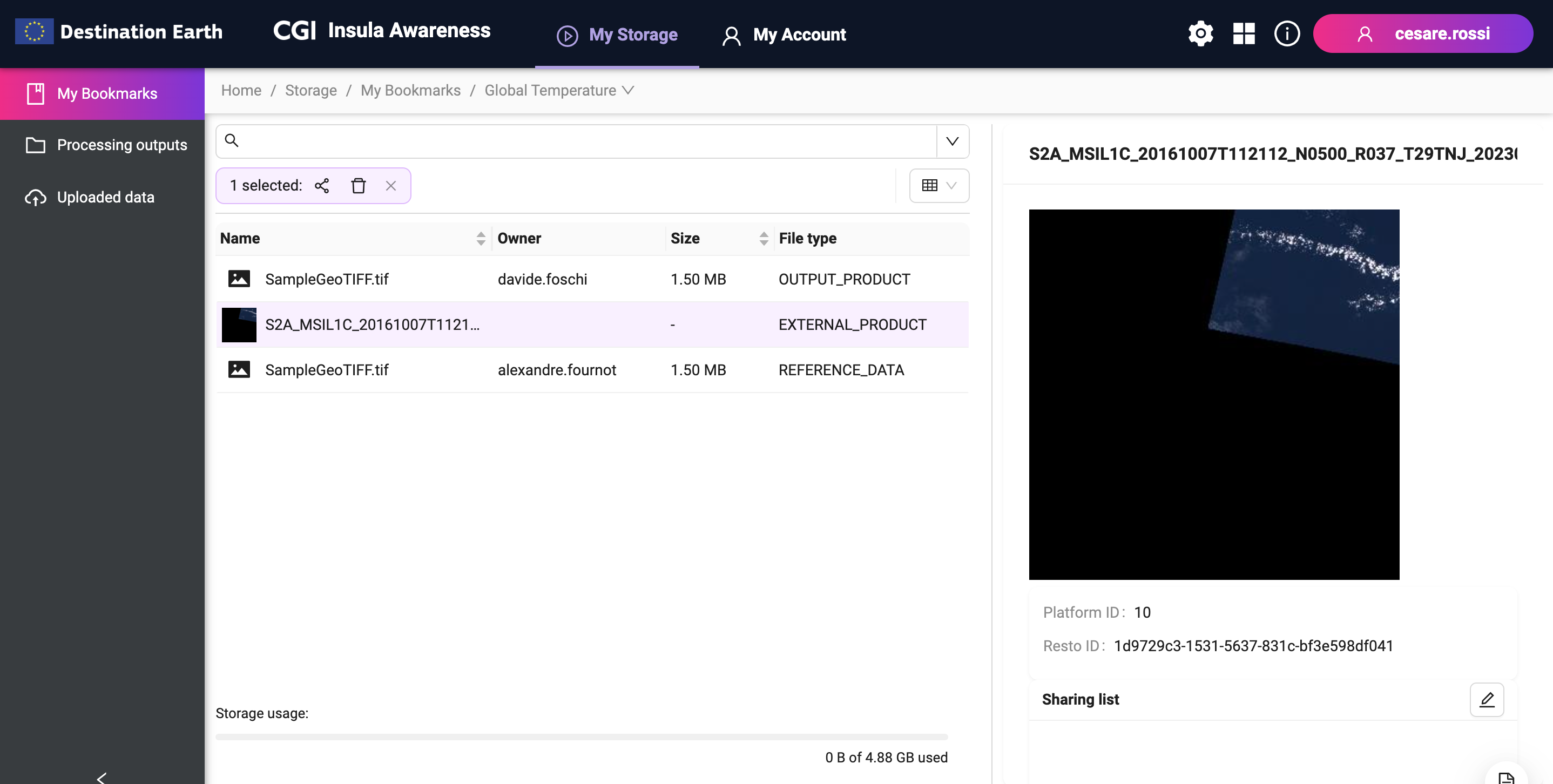Screen dimensions: 1553x784
Task: Select the S2A_MSIL1C_20161007T1121… row name
Action: (373, 325)
